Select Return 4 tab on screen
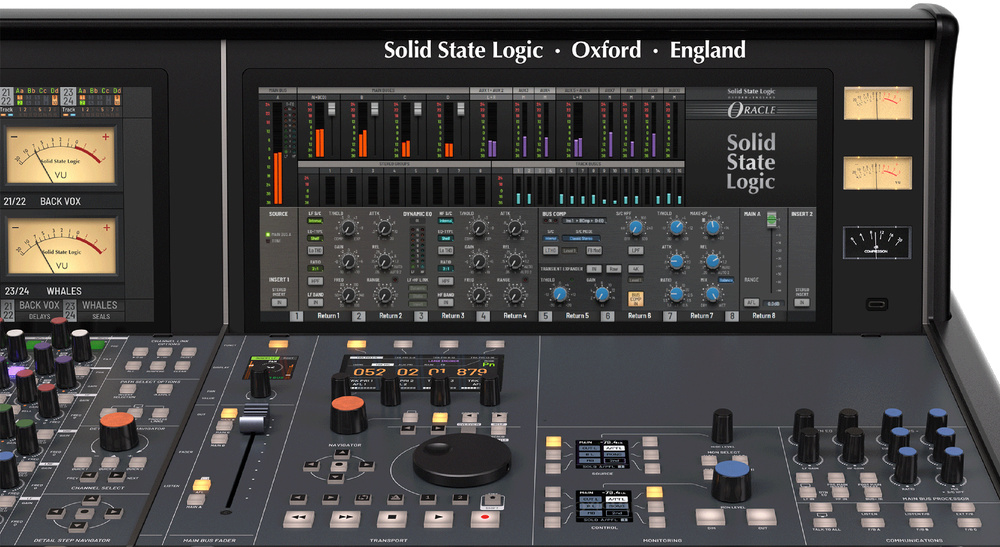This screenshot has height=547, width=1000. tap(515, 316)
